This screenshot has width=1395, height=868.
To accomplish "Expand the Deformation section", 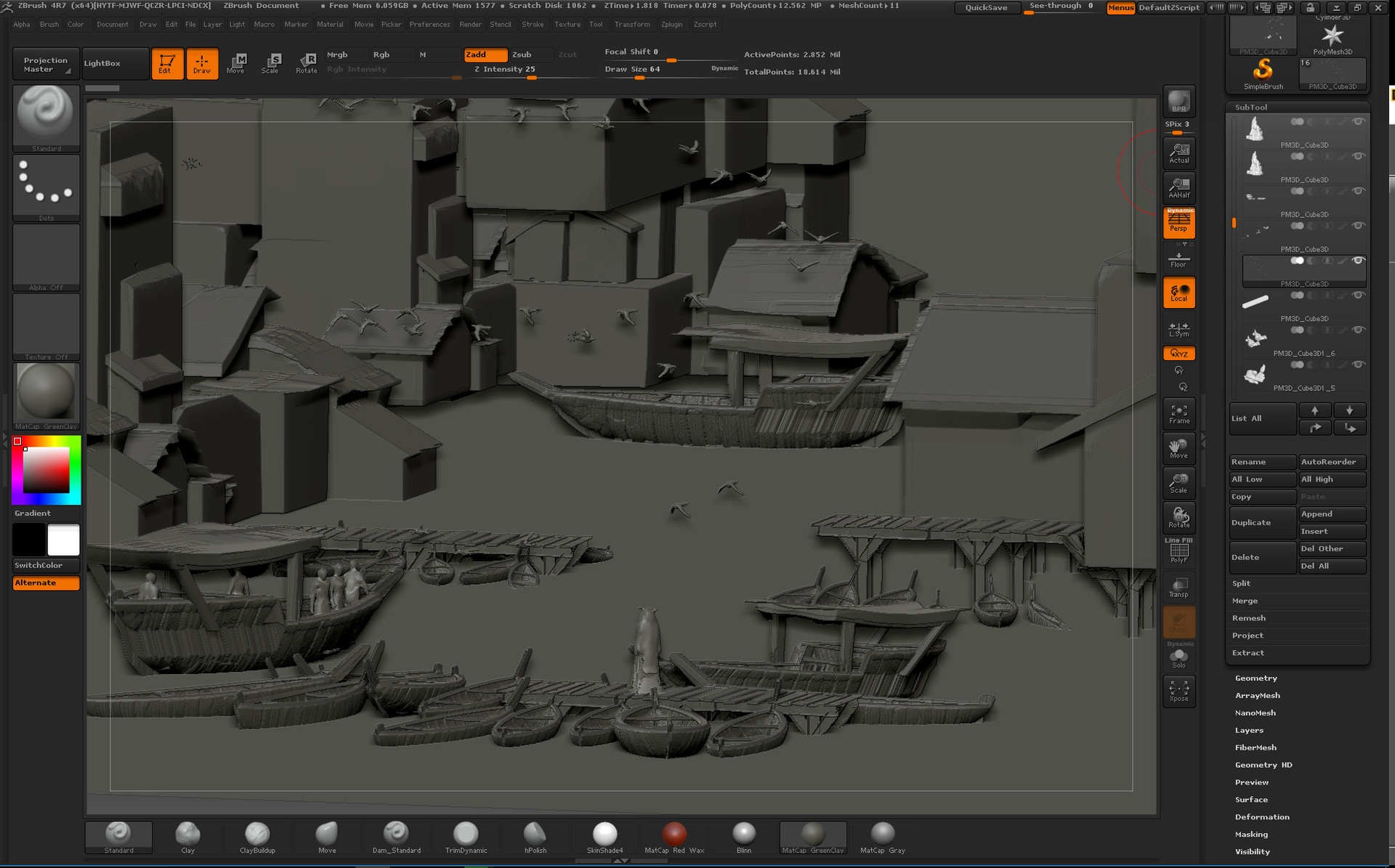I will coord(1262,817).
